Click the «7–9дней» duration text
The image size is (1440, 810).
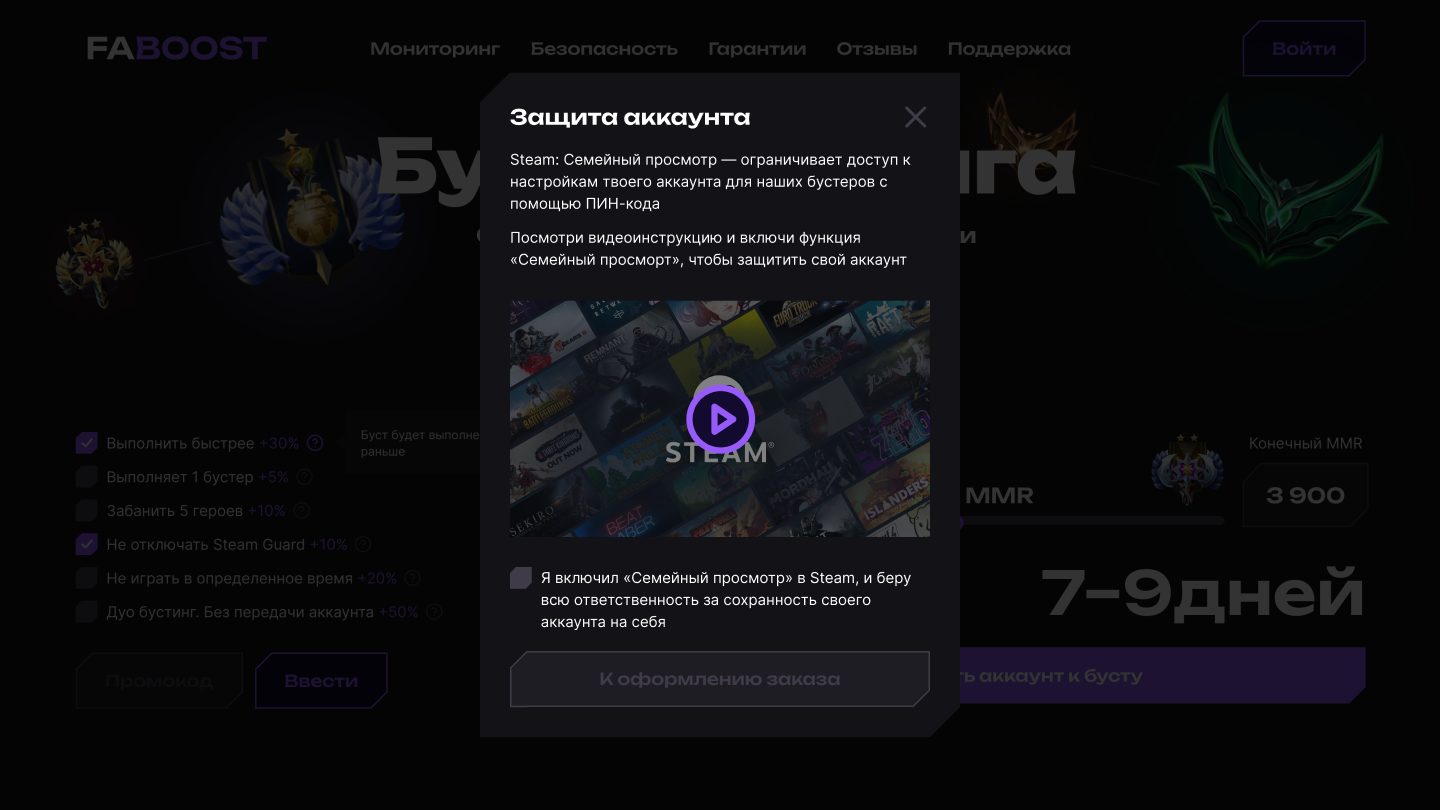click(x=1203, y=592)
